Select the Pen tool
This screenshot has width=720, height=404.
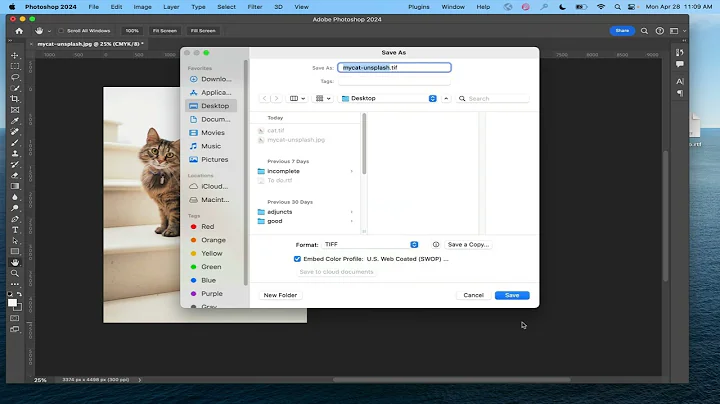coord(15,219)
